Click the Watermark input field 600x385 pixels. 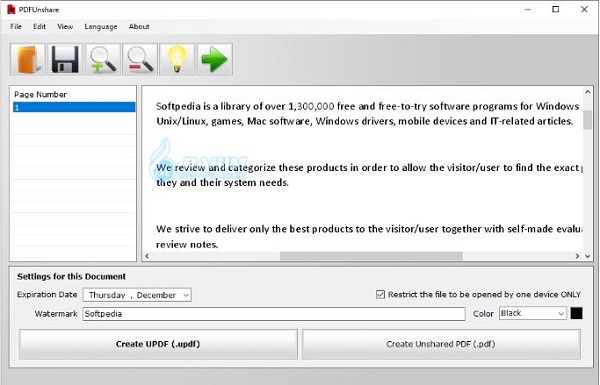pos(274,314)
